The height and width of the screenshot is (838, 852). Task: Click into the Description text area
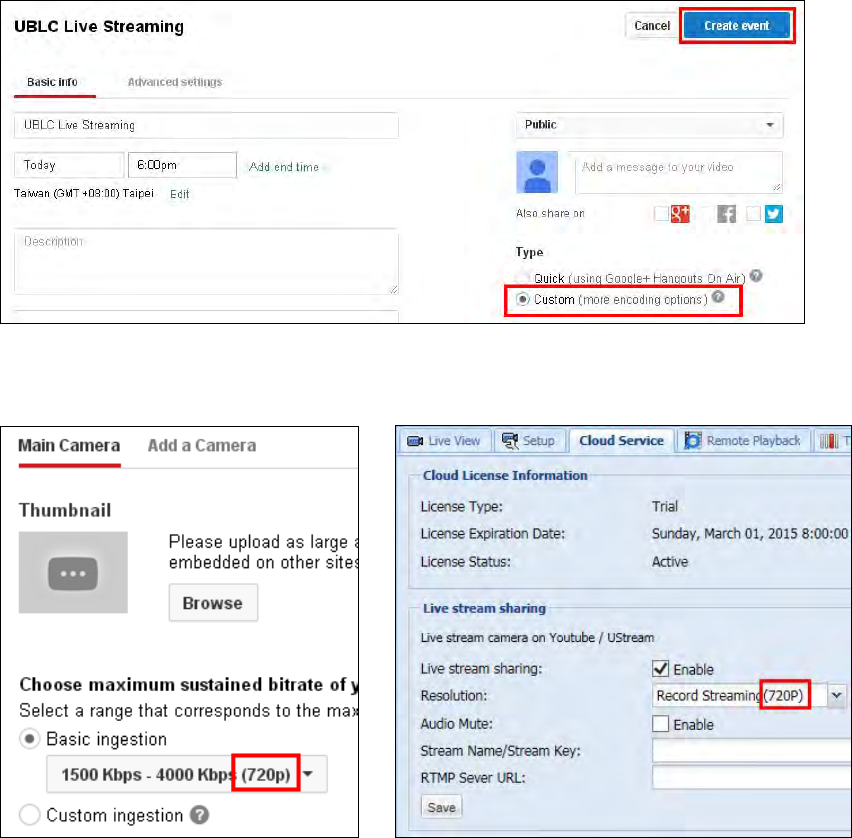206,262
